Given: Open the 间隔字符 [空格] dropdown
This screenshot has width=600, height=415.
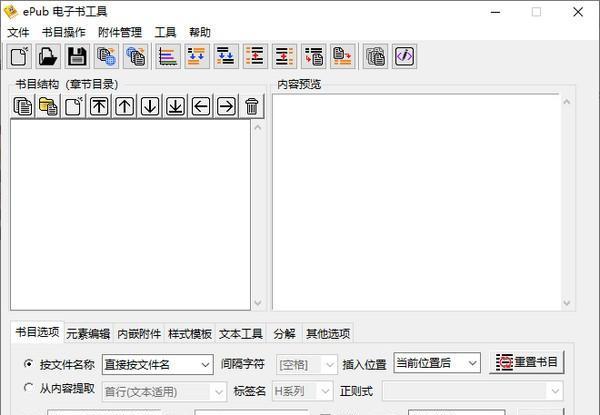Looking at the screenshot, I should 307,365.
